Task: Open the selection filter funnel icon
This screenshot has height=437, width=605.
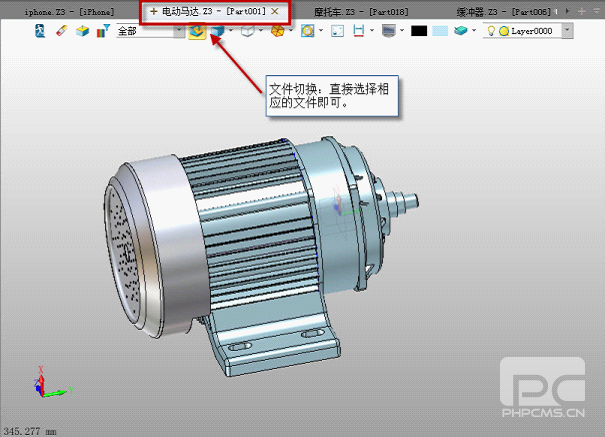Action: click(103, 31)
